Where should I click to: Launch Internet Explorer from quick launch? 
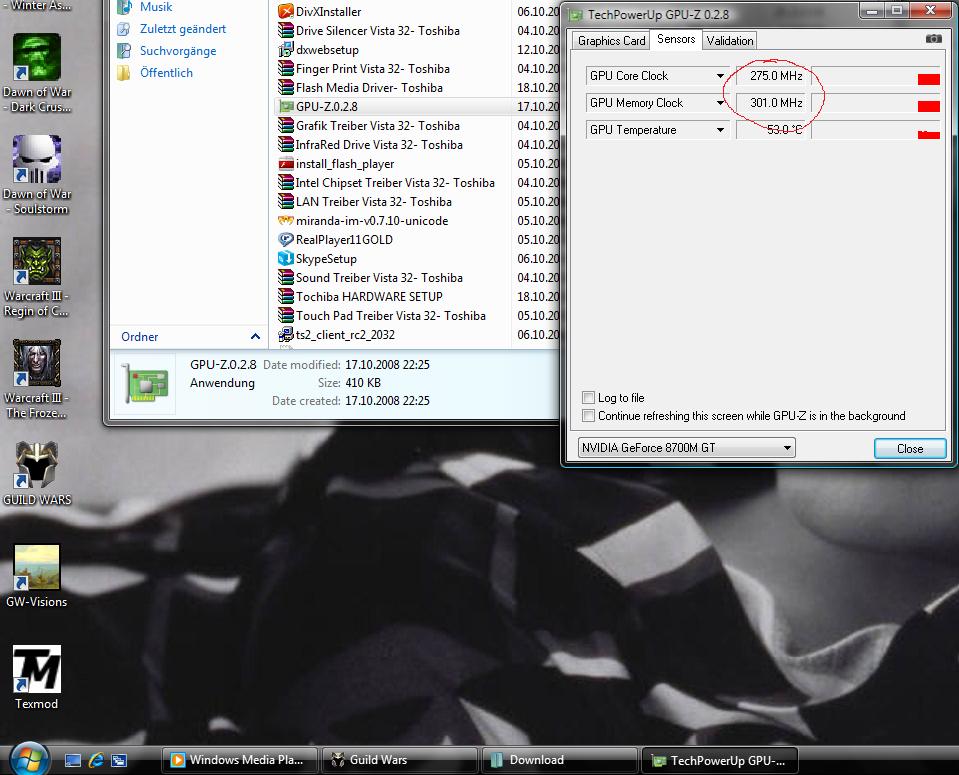click(x=96, y=760)
